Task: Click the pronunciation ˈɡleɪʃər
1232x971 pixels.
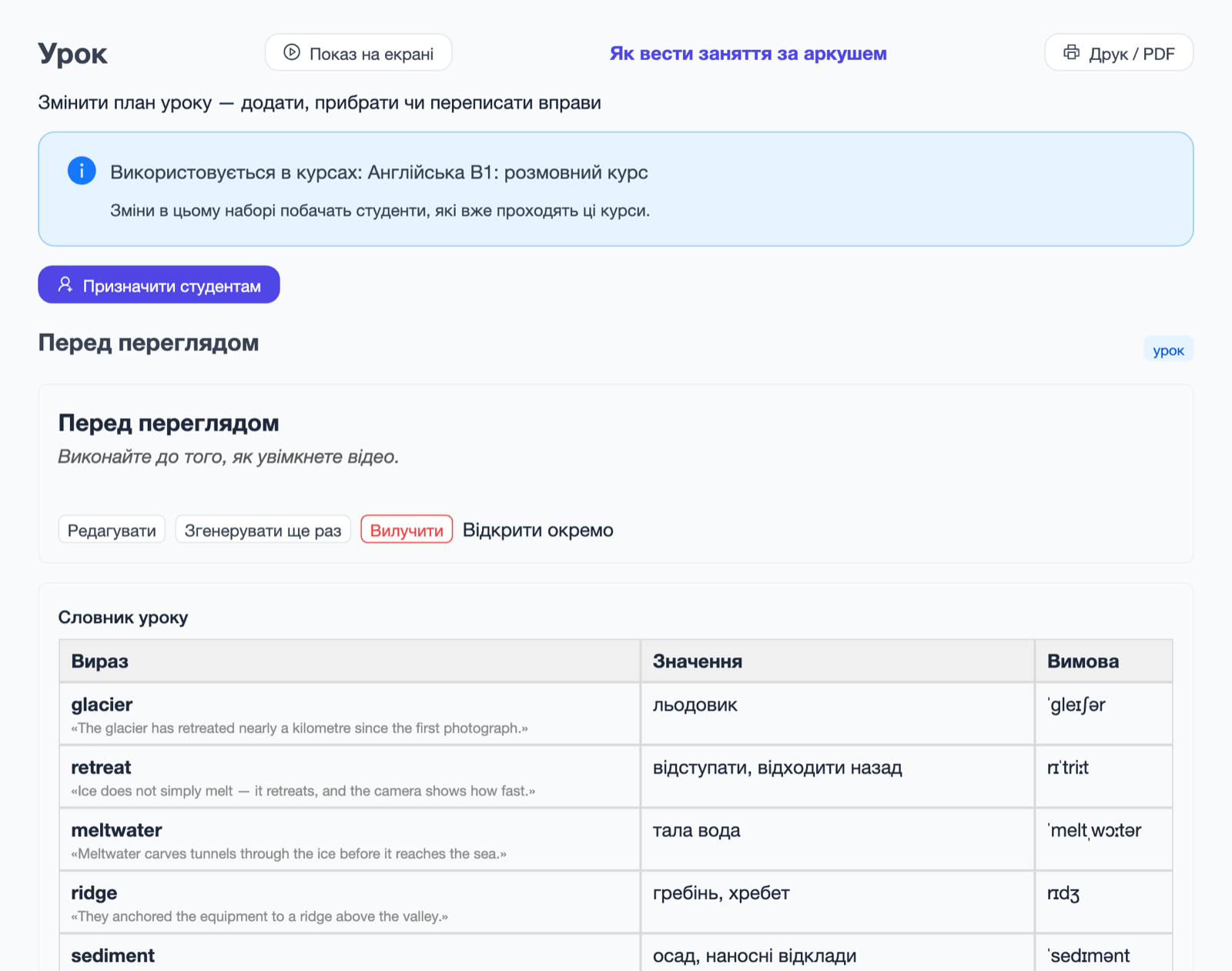Action: (x=1076, y=705)
